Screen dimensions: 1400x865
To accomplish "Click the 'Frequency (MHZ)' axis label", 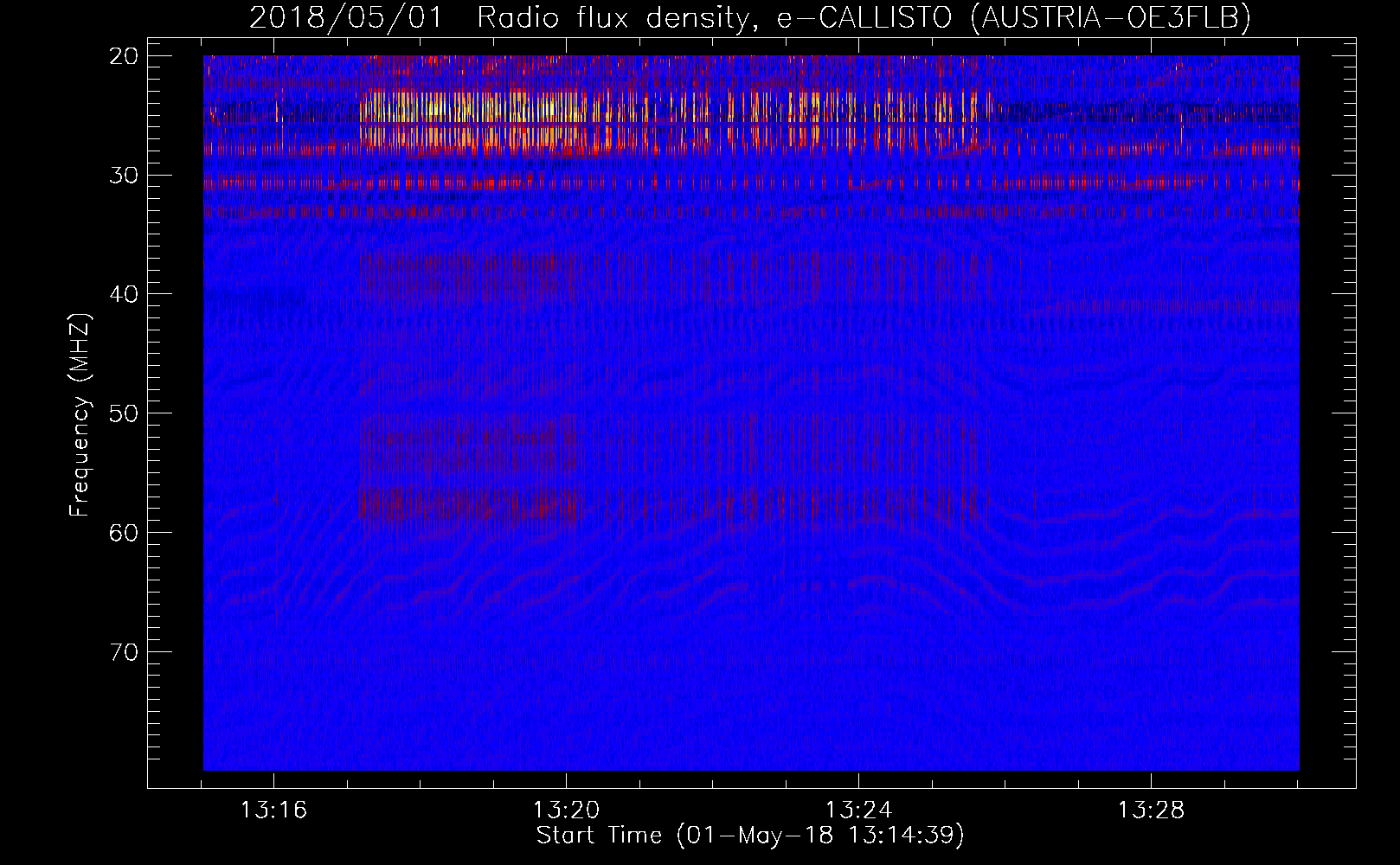I will (x=80, y=415).
